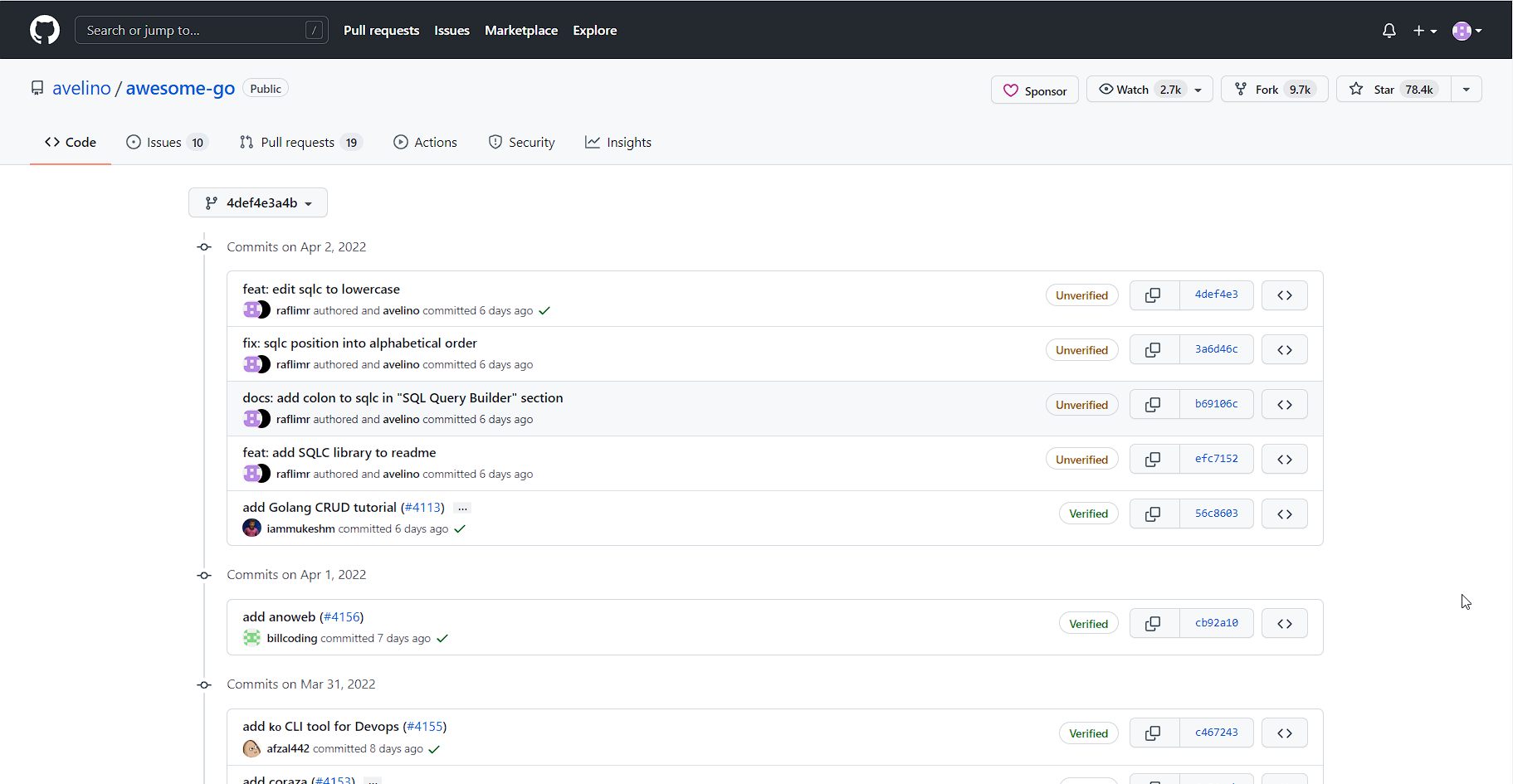The width and height of the screenshot is (1513, 784).
Task: Open commit 'fix: sqlc position into alphabetical order'
Action: [359, 343]
